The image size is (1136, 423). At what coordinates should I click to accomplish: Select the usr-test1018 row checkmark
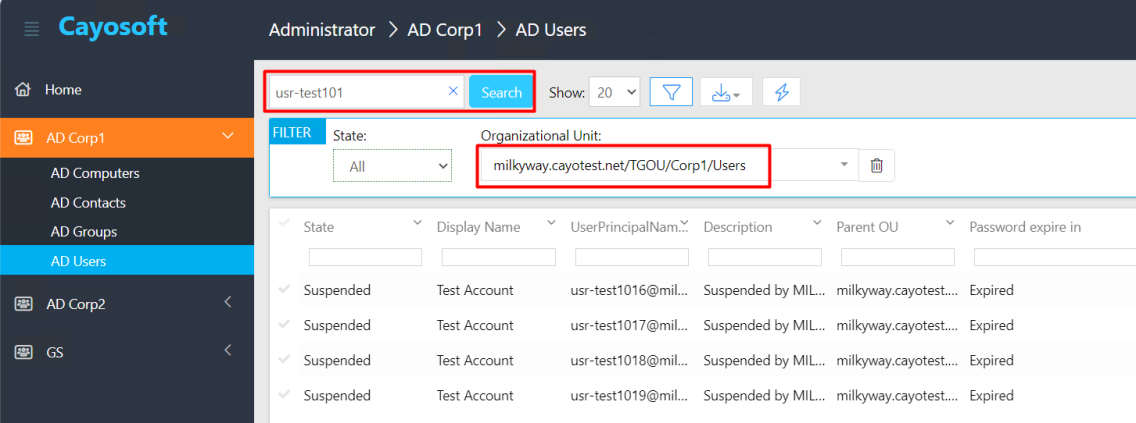[285, 359]
